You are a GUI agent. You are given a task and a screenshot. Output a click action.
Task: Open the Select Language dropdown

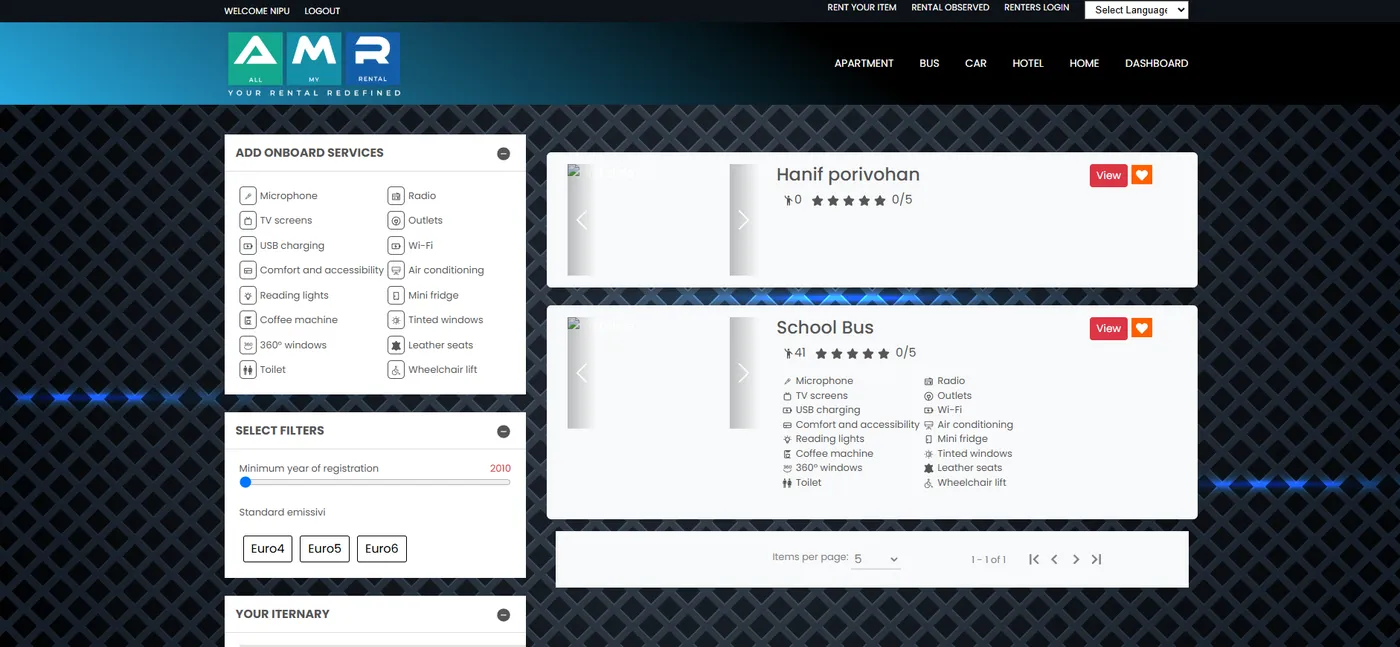click(1137, 10)
